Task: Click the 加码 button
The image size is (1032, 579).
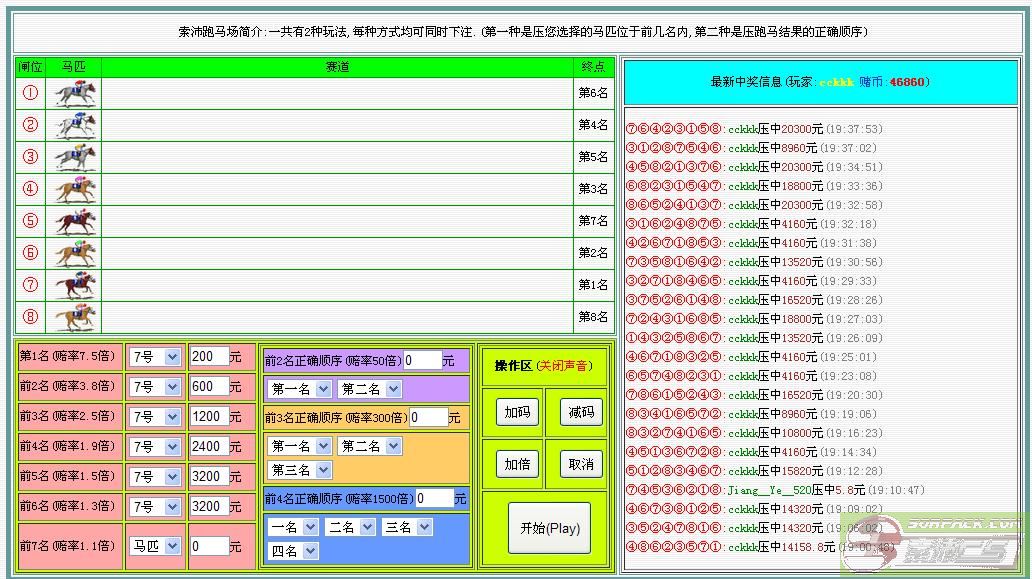Action: [518, 411]
